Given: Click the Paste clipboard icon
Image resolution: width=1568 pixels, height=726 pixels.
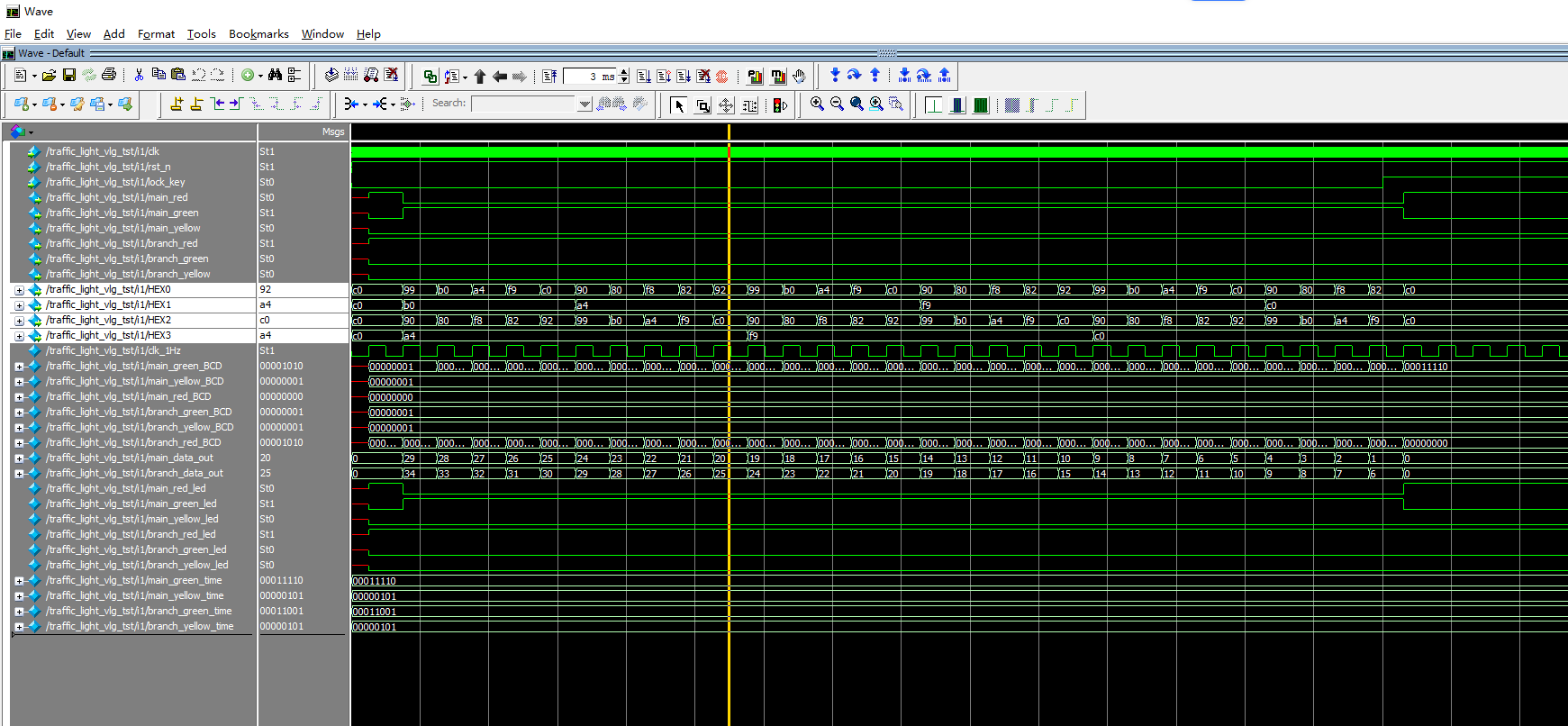Looking at the screenshot, I should coord(178,75).
